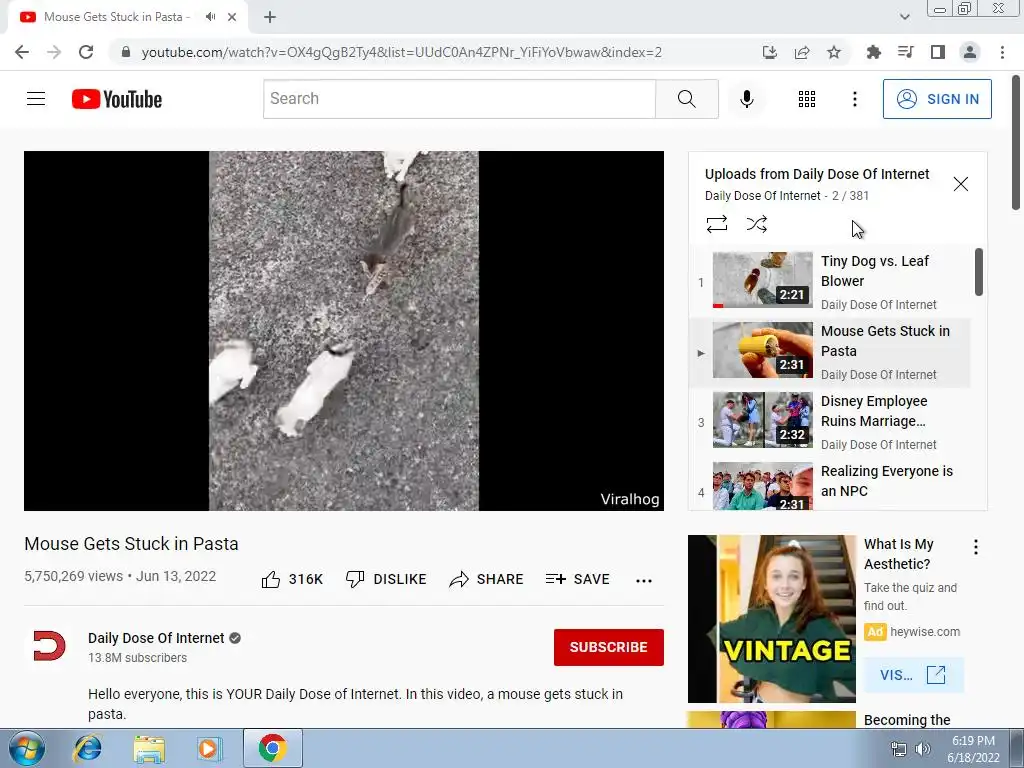Share the video
This screenshot has height=768, width=1024.
point(487,579)
